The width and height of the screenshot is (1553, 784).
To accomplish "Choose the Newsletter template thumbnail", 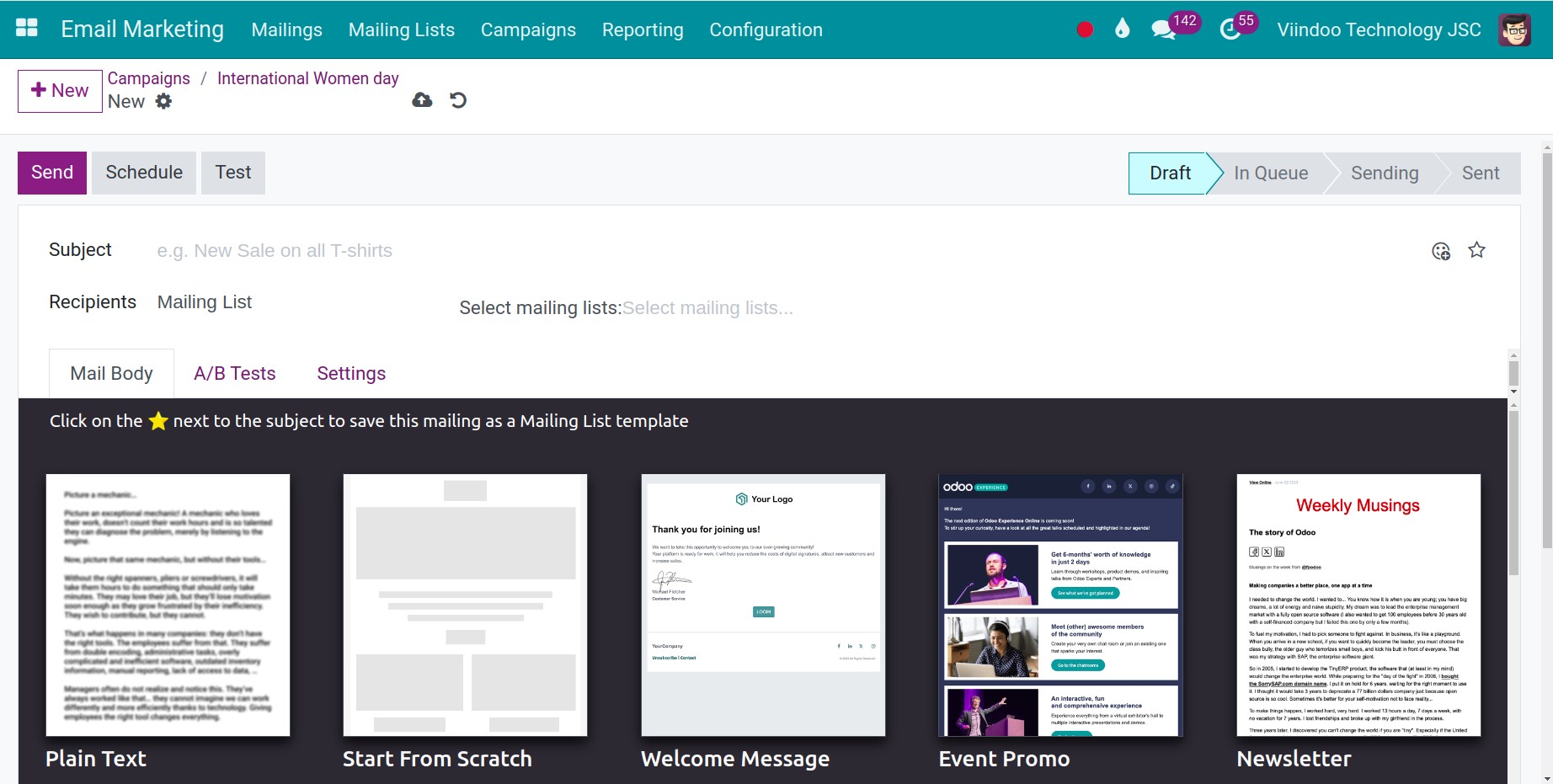I will 1358,605.
